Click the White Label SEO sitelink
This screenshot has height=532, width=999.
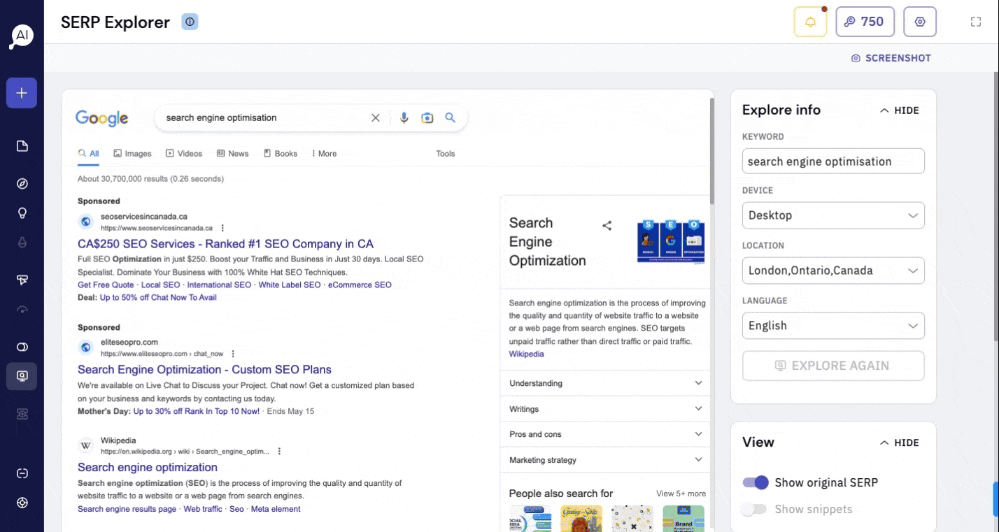pos(289,285)
